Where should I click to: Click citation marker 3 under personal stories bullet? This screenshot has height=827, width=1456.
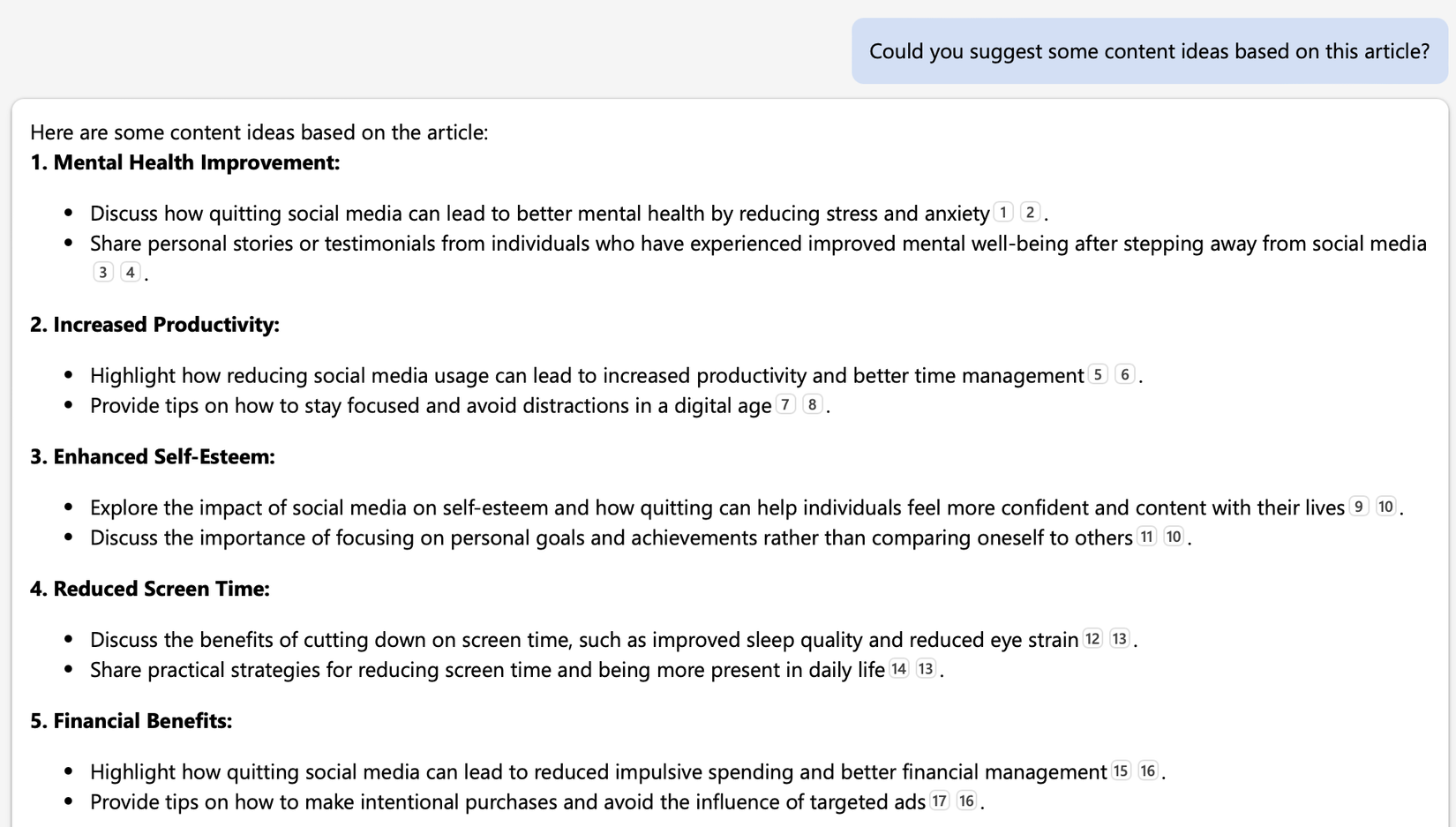point(103,273)
